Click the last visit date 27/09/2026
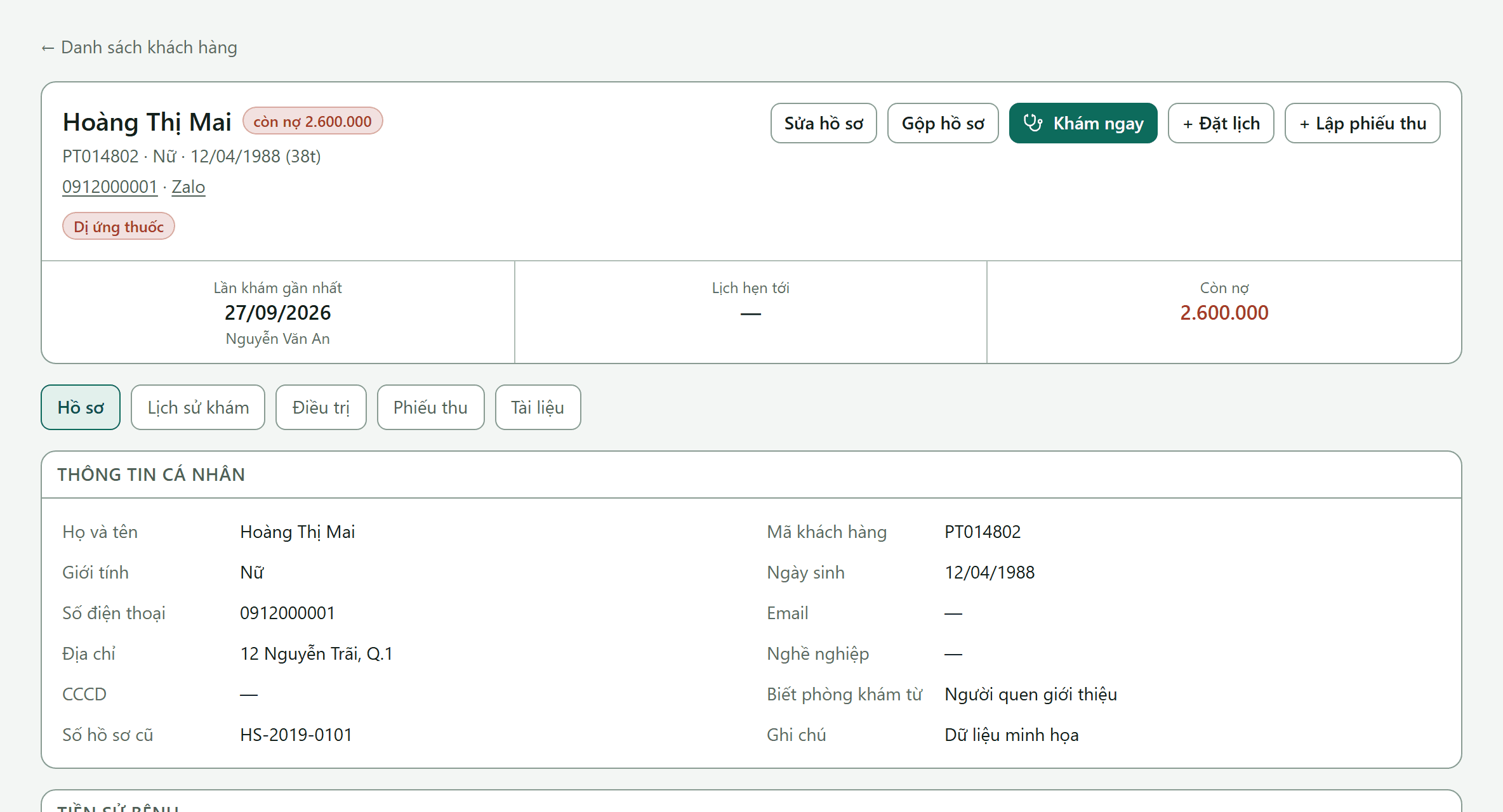The image size is (1503, 812). pos(278,313)
